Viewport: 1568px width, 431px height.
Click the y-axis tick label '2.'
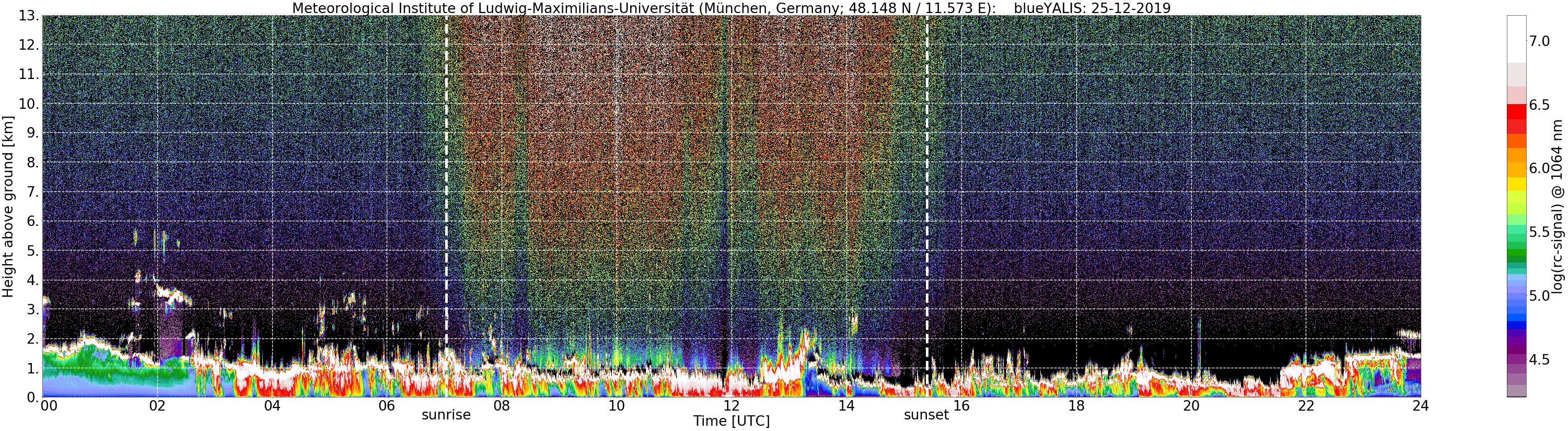(x=33, y=339)
